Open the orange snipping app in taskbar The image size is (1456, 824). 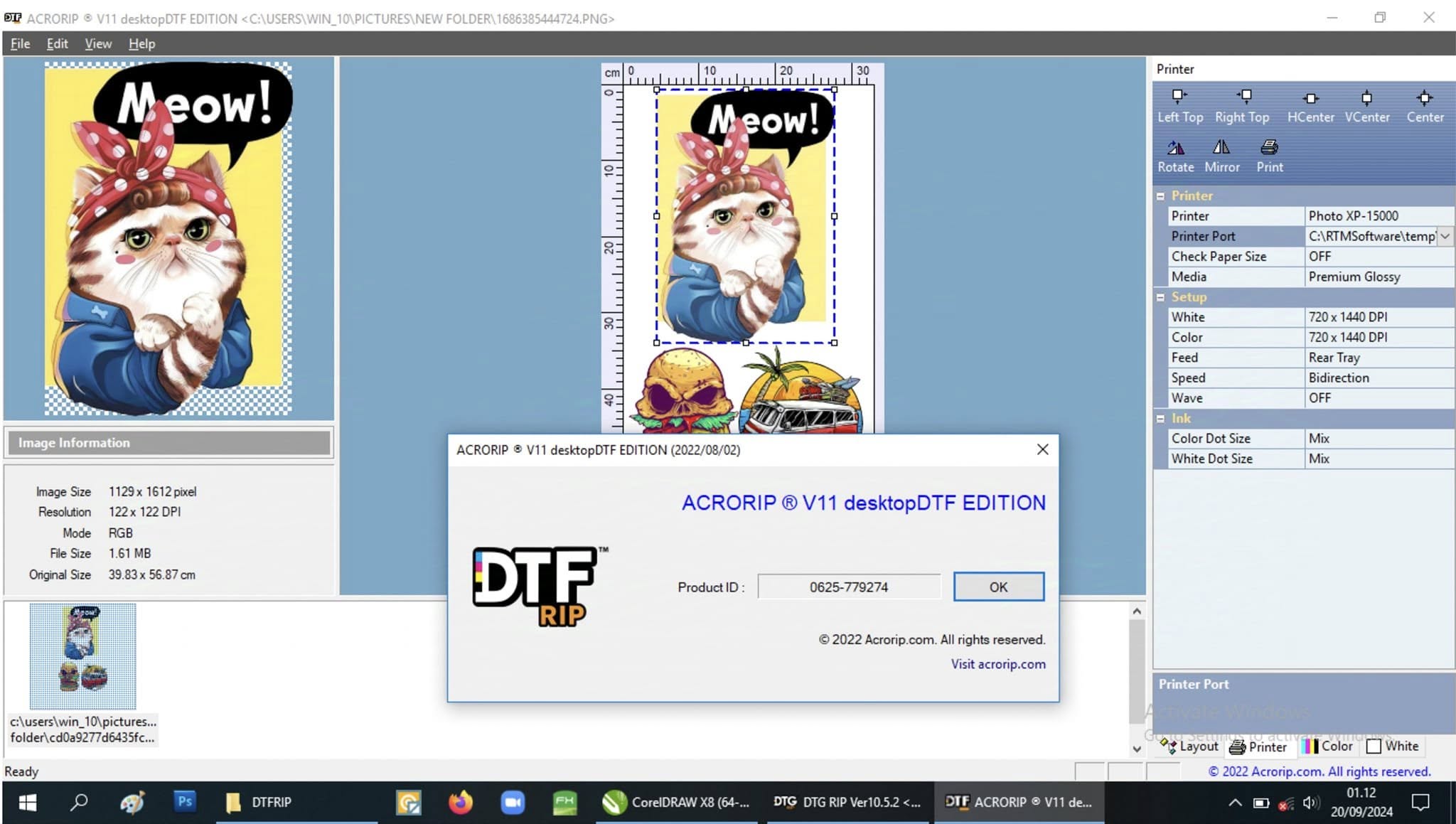point(409,802)
